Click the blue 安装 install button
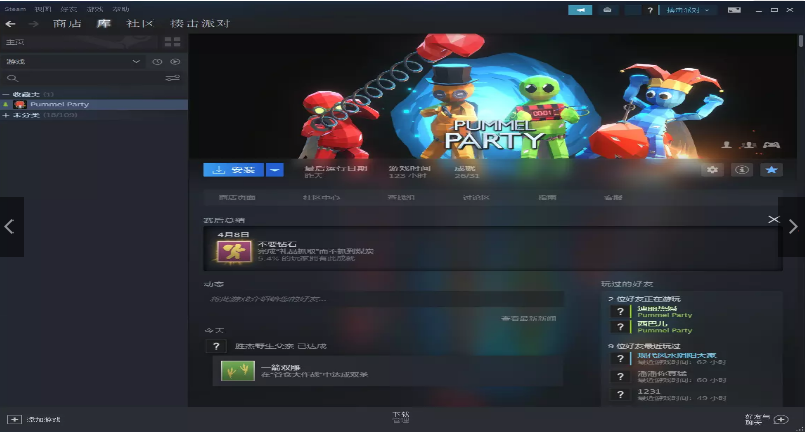Image resolution: width=805 pixels, height=432 pixels. [x=234, y=170]
